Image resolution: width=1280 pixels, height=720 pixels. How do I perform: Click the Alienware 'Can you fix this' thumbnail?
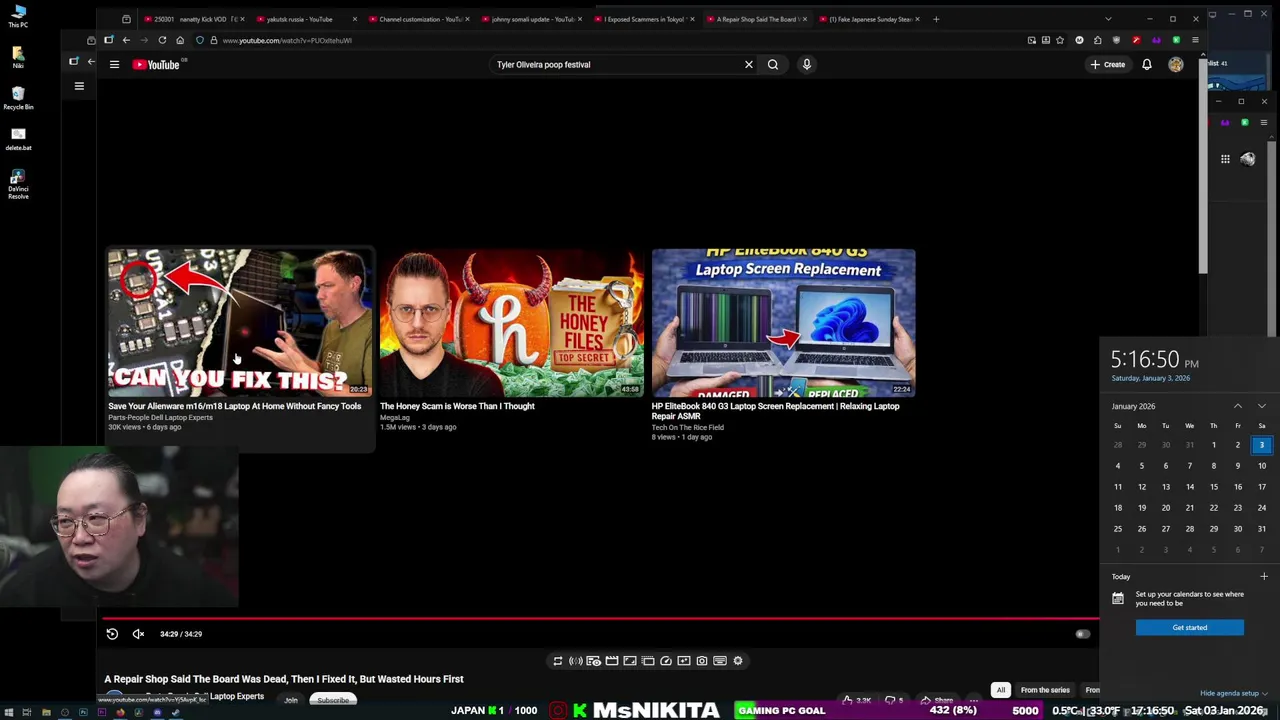pos(240,323)
